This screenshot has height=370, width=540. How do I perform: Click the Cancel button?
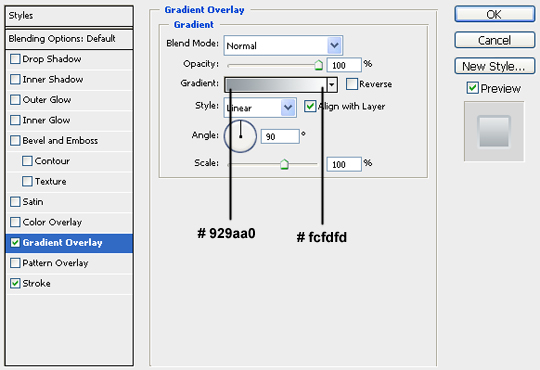495,40
